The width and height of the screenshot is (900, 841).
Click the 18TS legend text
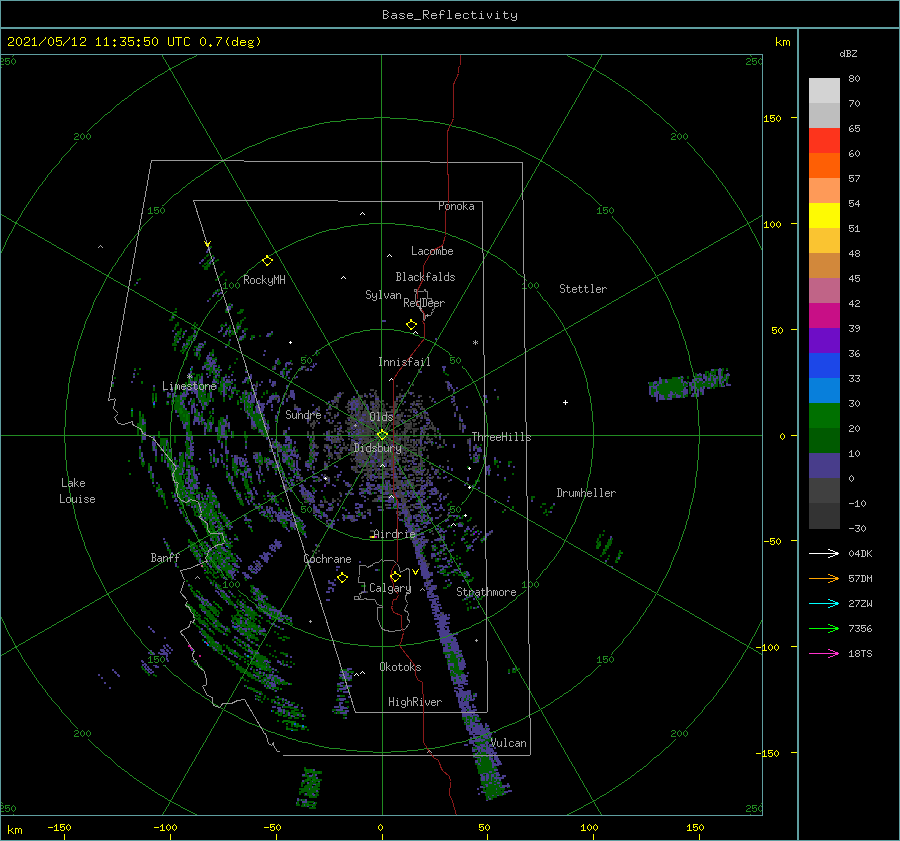[x=860, y=653]
